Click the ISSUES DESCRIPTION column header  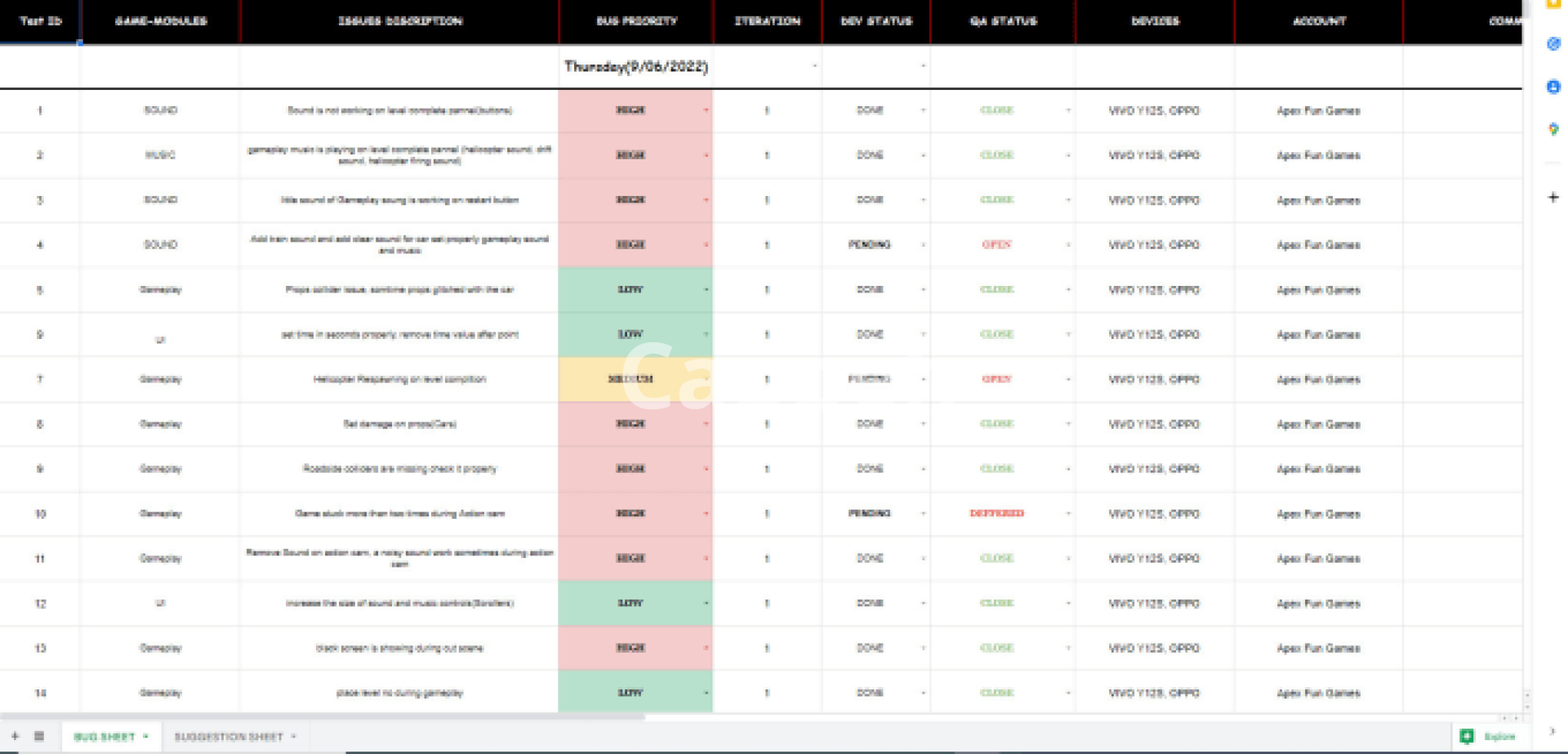pyautogui.click(x=400, y=21)
